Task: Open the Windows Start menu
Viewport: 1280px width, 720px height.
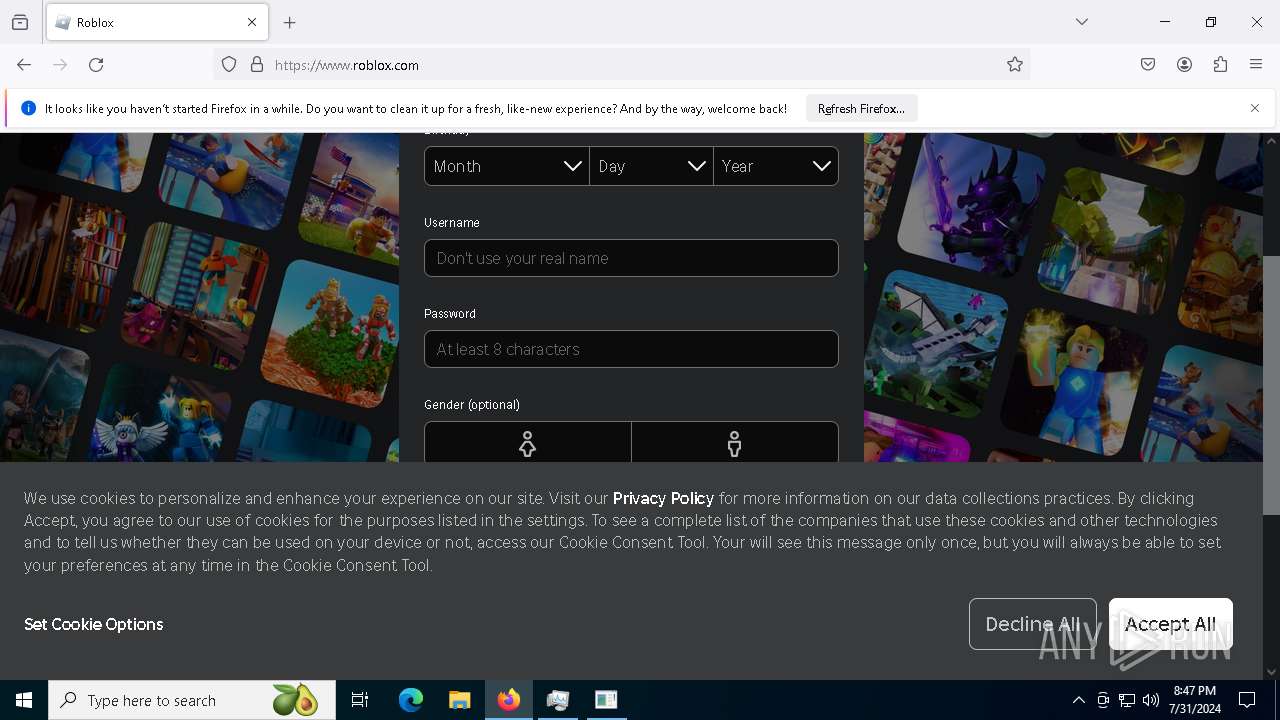Action: pos(24,700)
